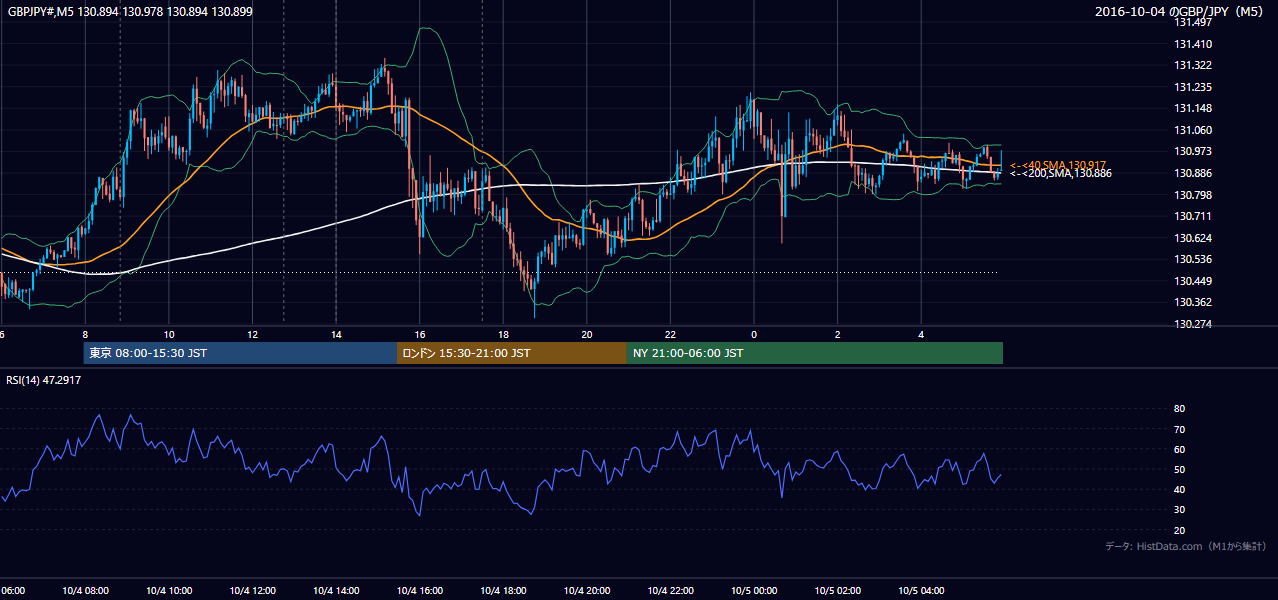The width and height of the screenshot is (1278, 600).
Task: Click the 130.449 price axis label
Action: 1193,281
